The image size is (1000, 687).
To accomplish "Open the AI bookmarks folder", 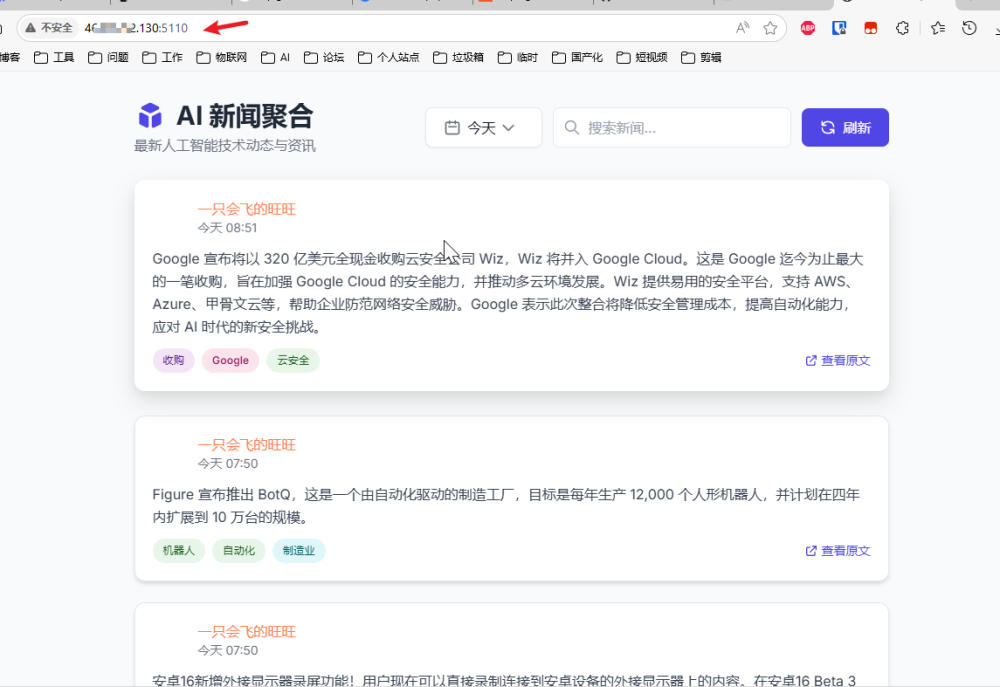I will (x=276, y=57).
